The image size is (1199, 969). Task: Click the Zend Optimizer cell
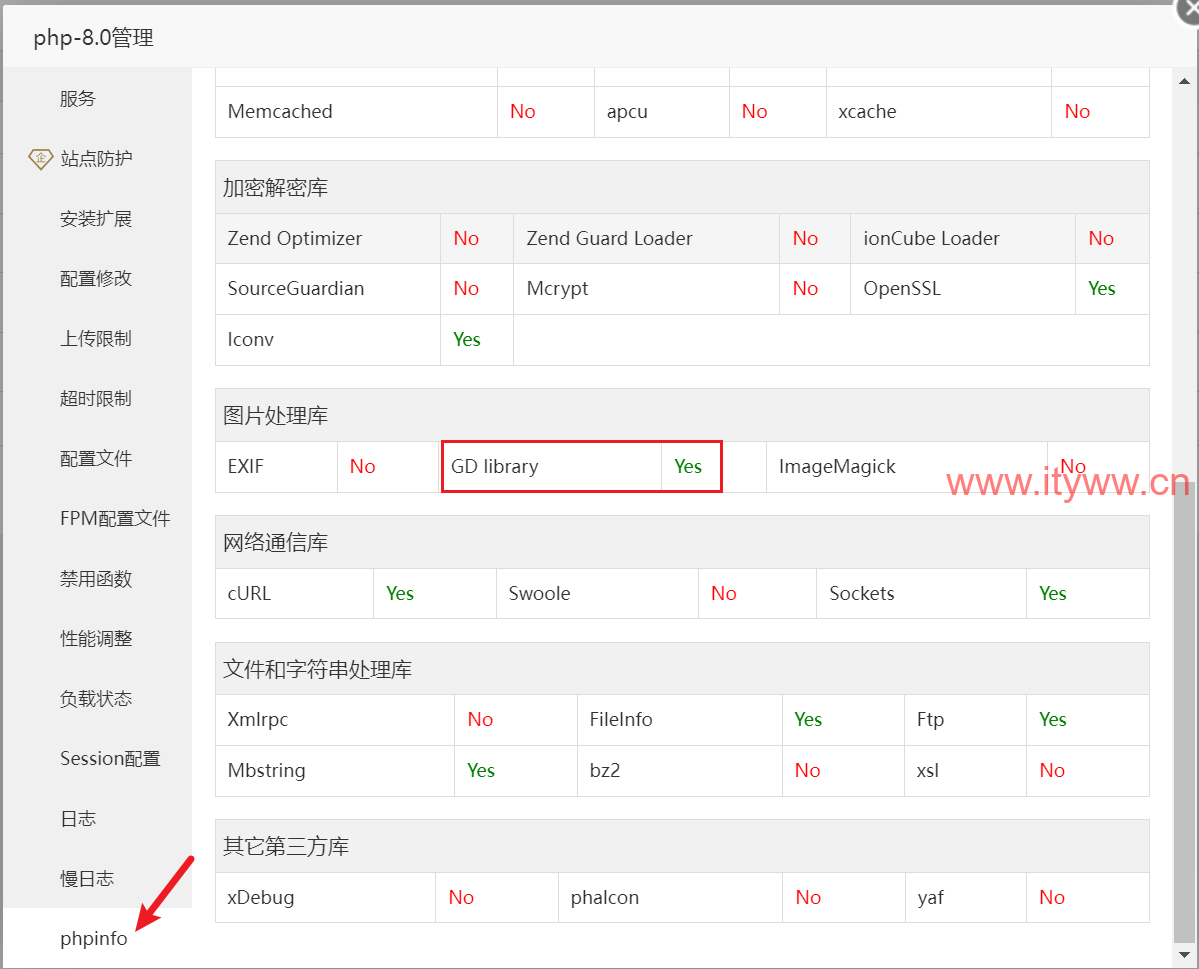pyautogui.click(x=328, y=239)
